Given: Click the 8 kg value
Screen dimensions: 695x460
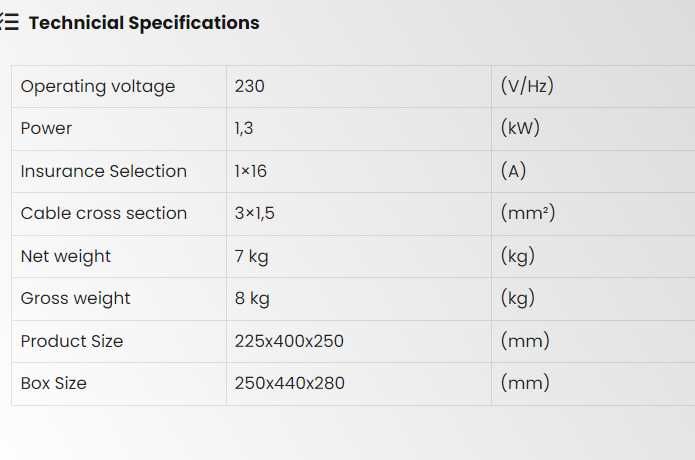Looking at the screenshot, I should pos(252,298).
